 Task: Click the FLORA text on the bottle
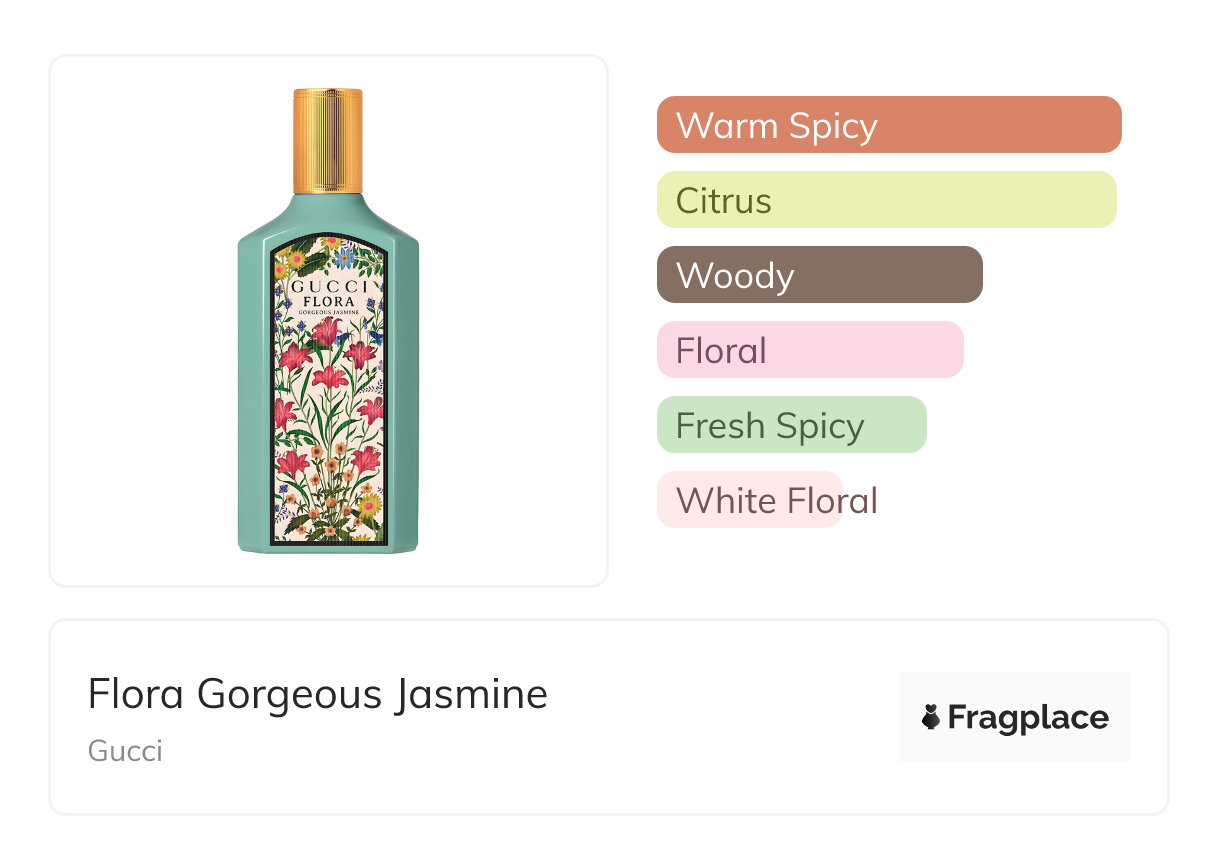click(328, 301)
